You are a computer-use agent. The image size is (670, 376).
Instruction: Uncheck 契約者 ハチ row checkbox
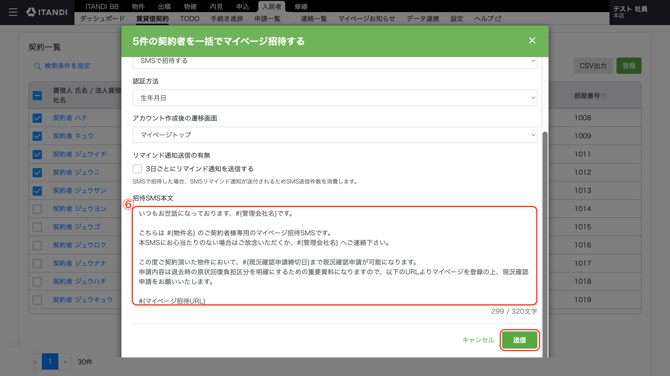pyautogui.click(x=37, y=118)
